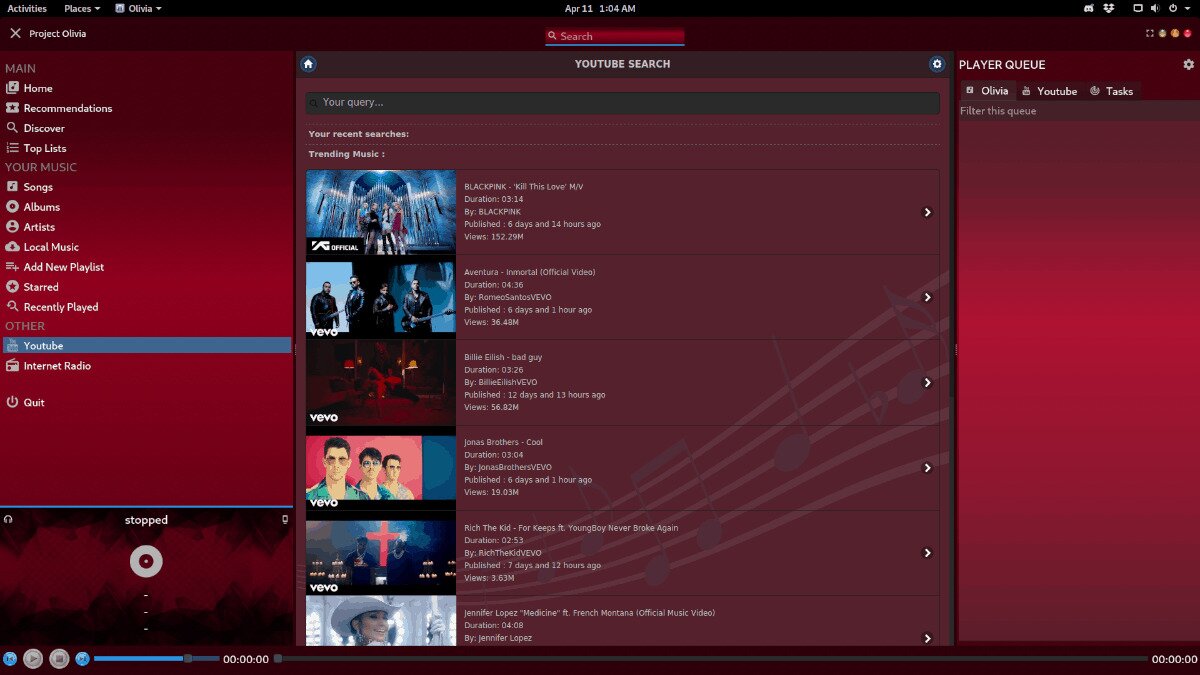Show Songs under Your Music
This screenshot has width=1200, height=675.
coord(146,187)
